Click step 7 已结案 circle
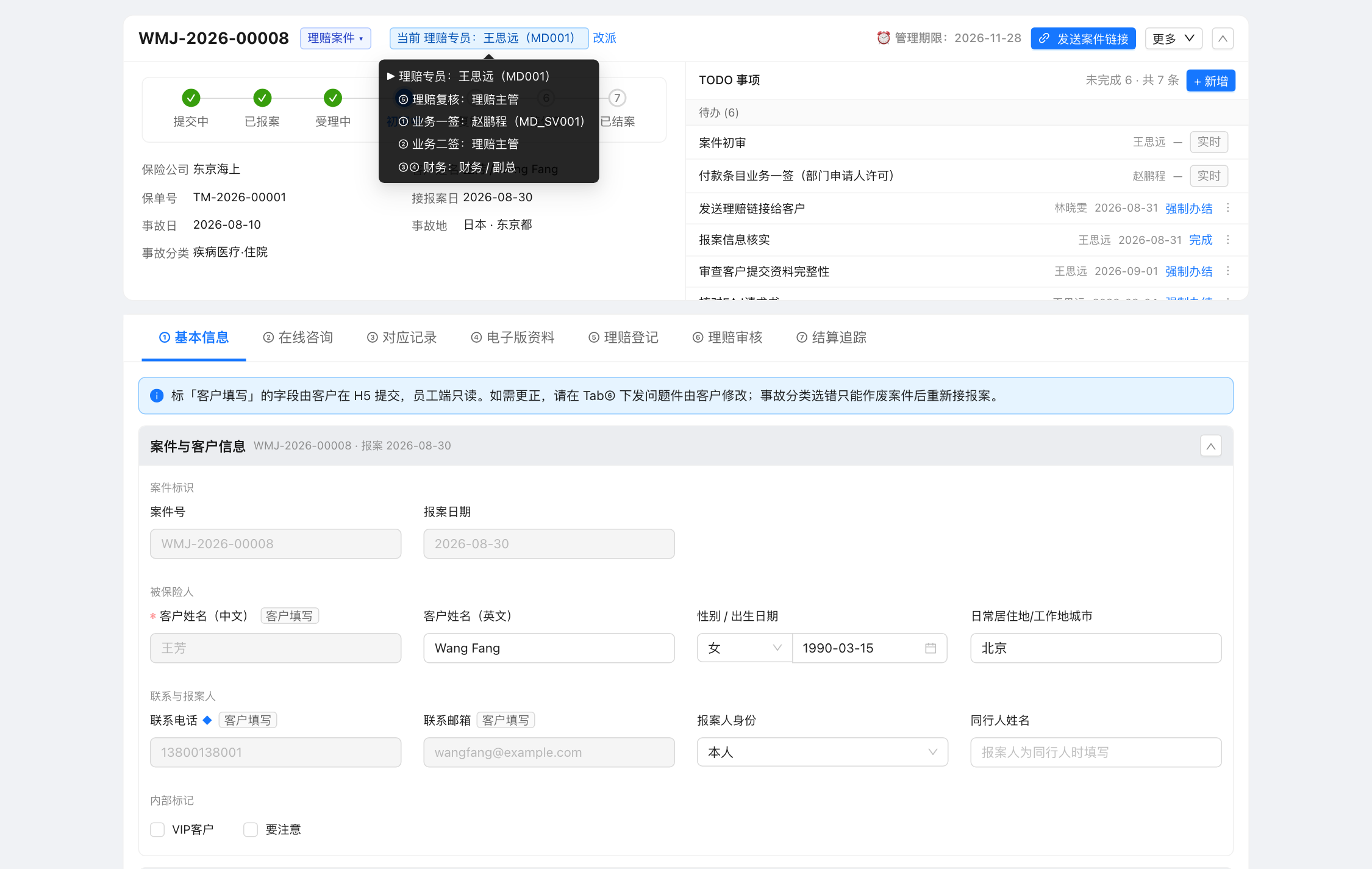 [617, 98]
